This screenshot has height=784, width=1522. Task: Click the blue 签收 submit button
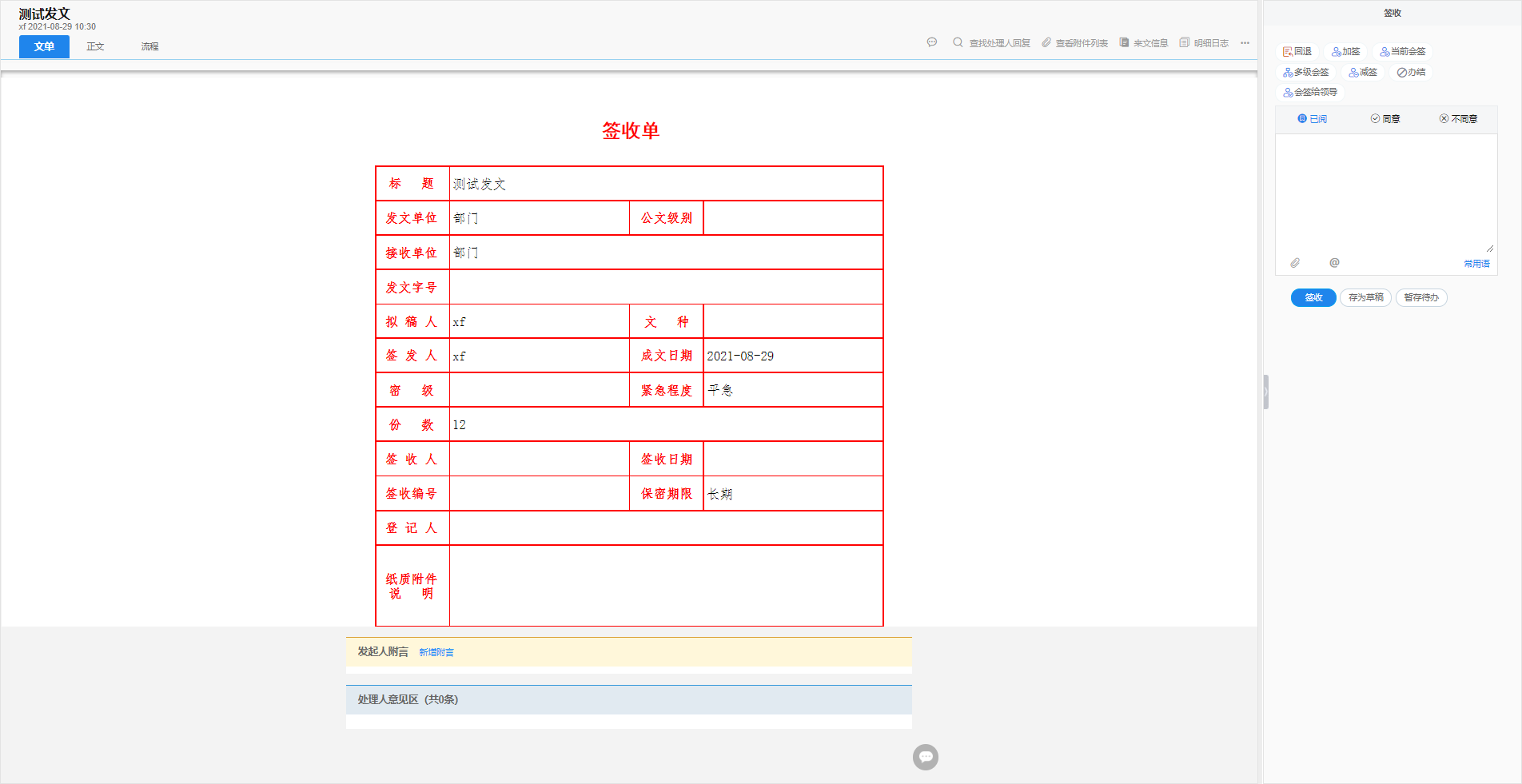tap(1313, 298)
